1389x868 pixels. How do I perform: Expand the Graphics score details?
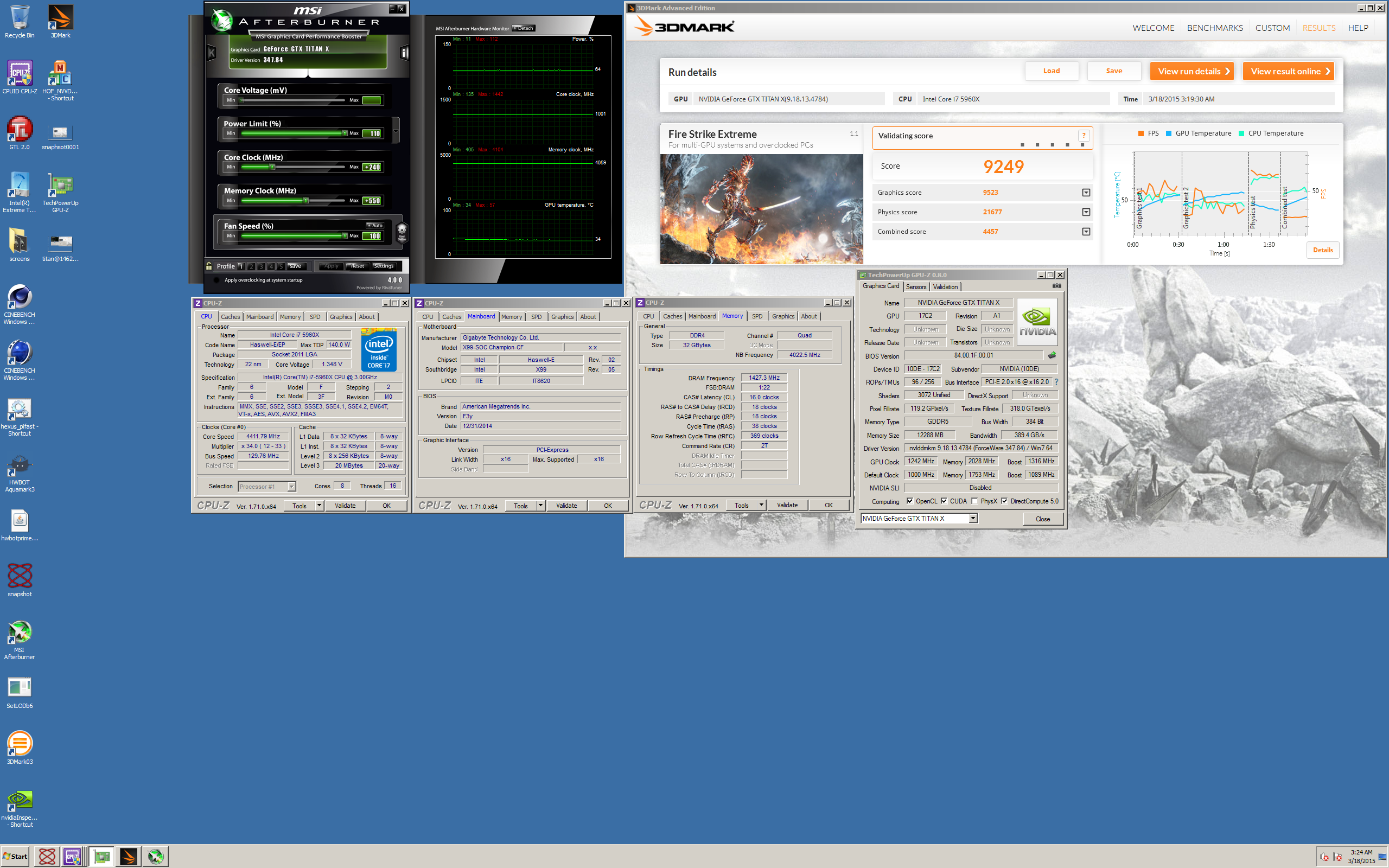1086,192
